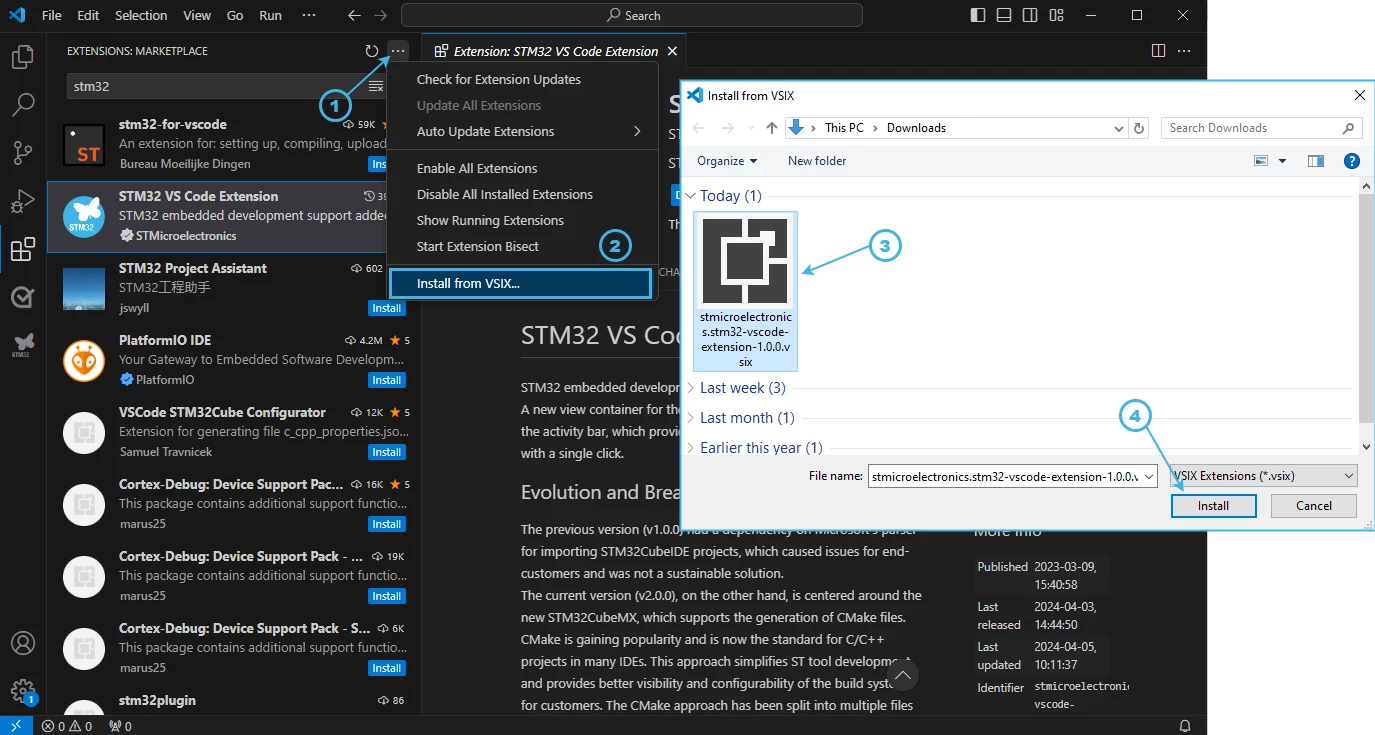1375x735 pixels.
Task: Open the customize layout icon
Action: [1055, 16]
